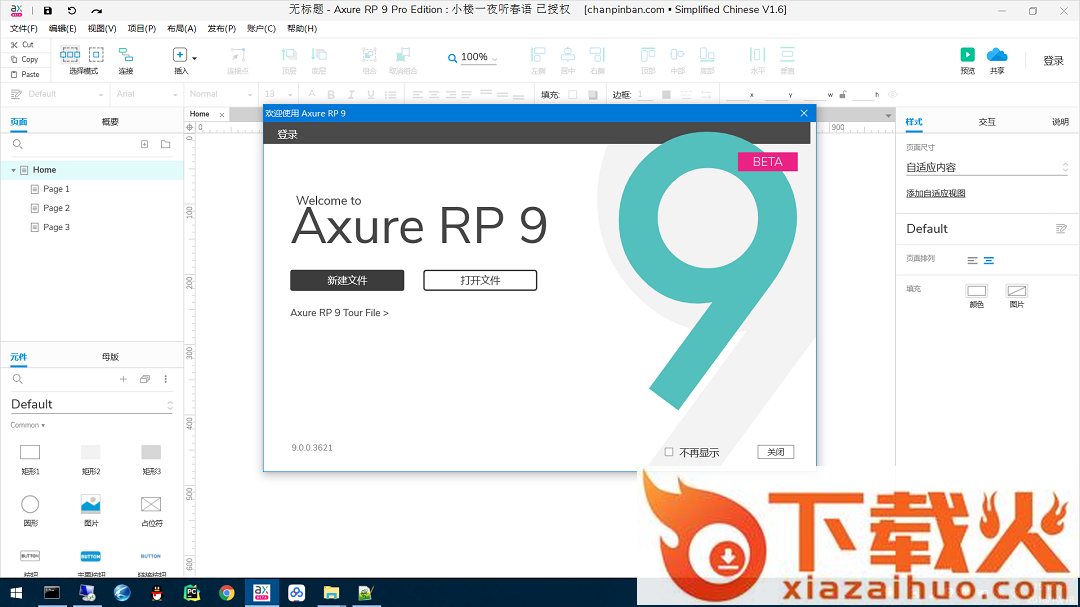The width and height of the screenshot is (1080, 607).
Task: Click the Align Top (顶部) icon
Action: point(647,55)
